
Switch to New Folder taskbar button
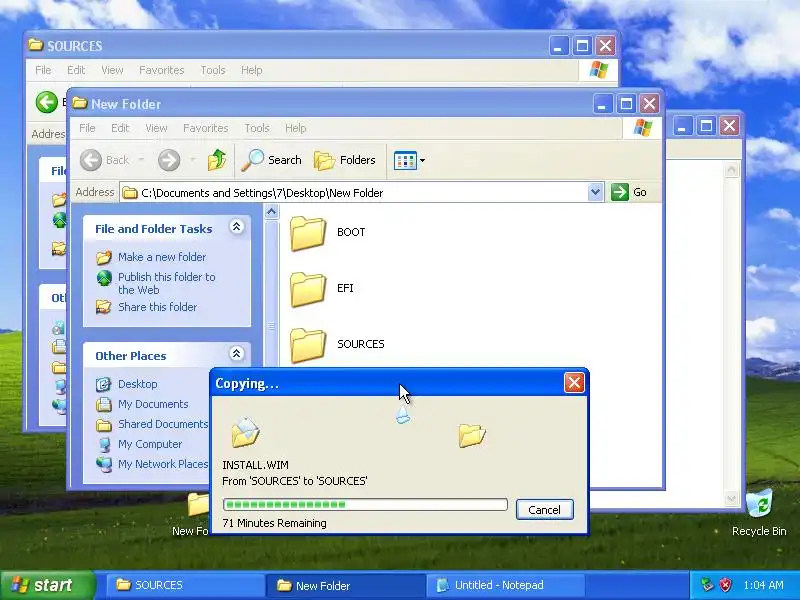coord(345,585)
